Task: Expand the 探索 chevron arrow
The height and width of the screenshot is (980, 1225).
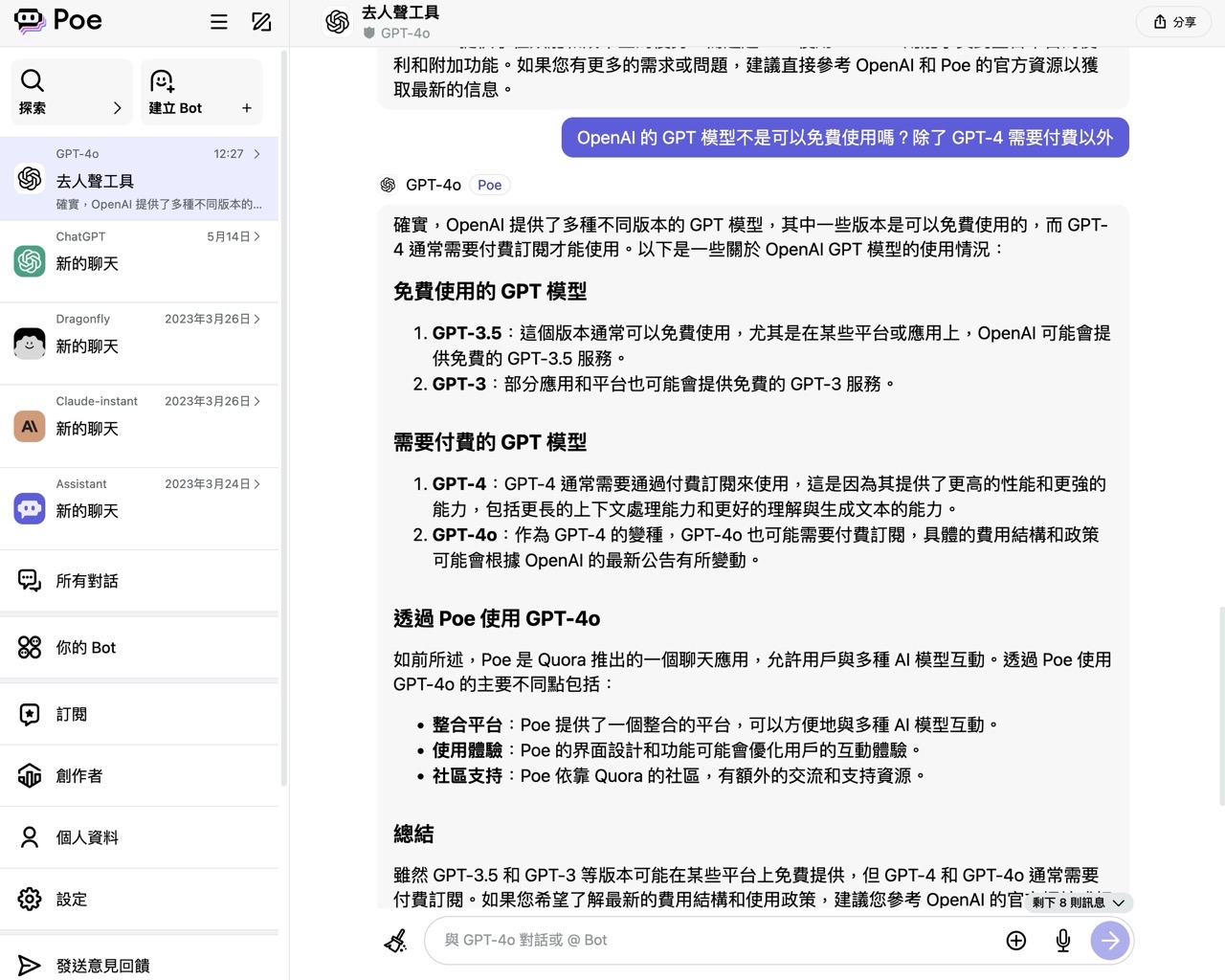Action: coord(117,108)
